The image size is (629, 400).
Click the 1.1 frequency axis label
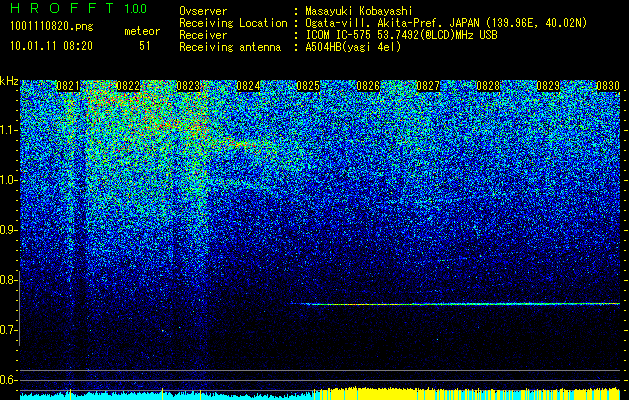[8, 130]
